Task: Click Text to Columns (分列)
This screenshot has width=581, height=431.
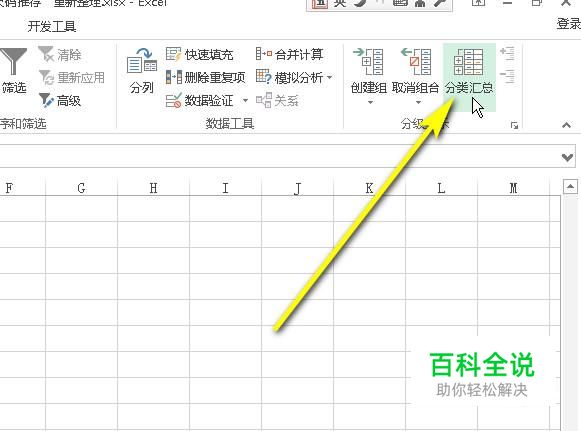Action: point(142,71)
